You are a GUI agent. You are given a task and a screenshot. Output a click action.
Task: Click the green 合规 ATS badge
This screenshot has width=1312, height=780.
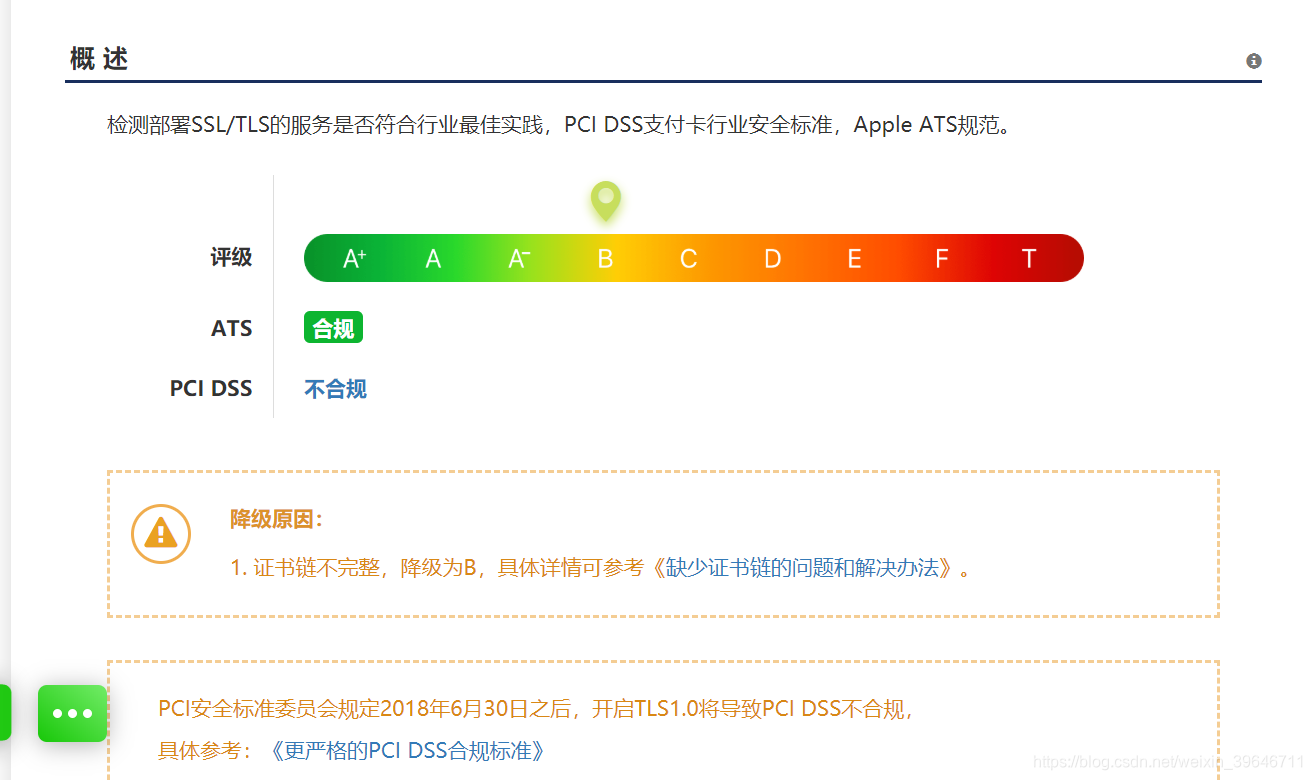tap(333, 328)
